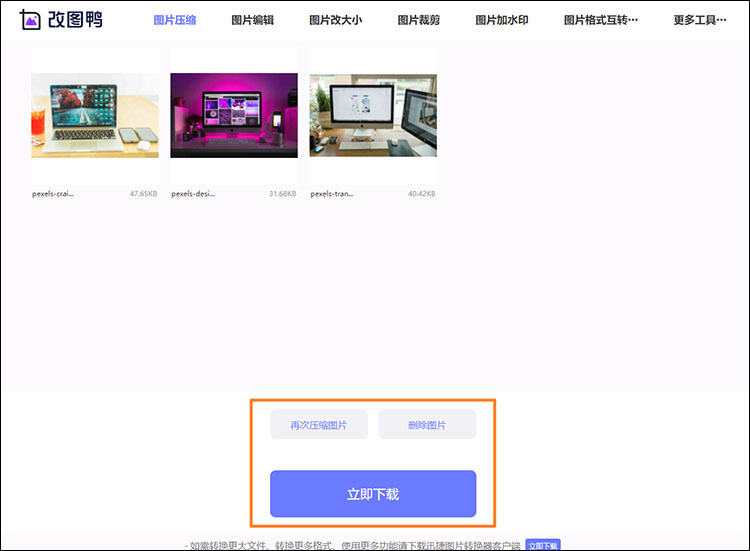Click the file name pexels-tran...
This screenshot has width=750, height=551.
[x=332, y=194]
